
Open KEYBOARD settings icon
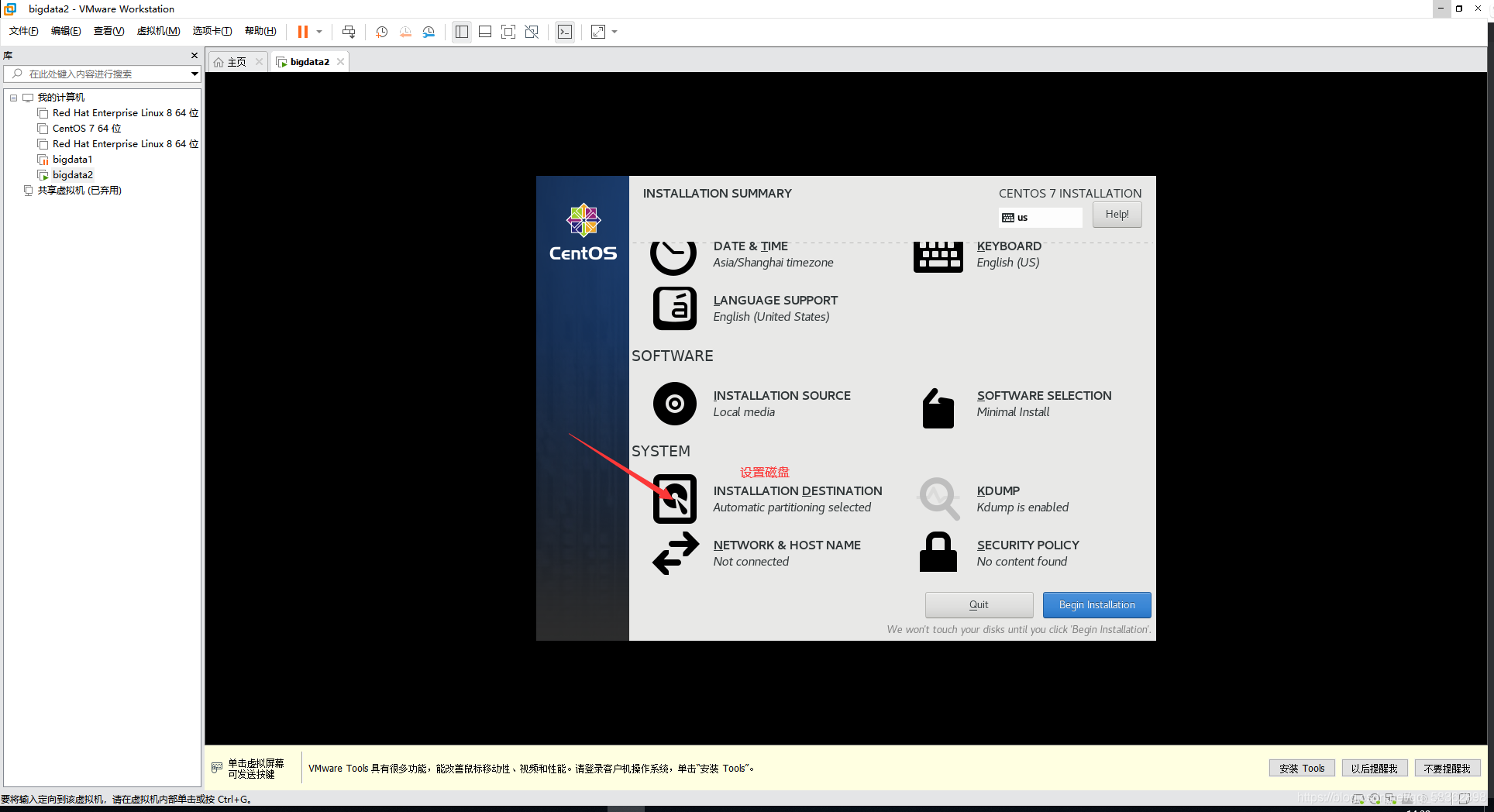(x=938, y=256)
